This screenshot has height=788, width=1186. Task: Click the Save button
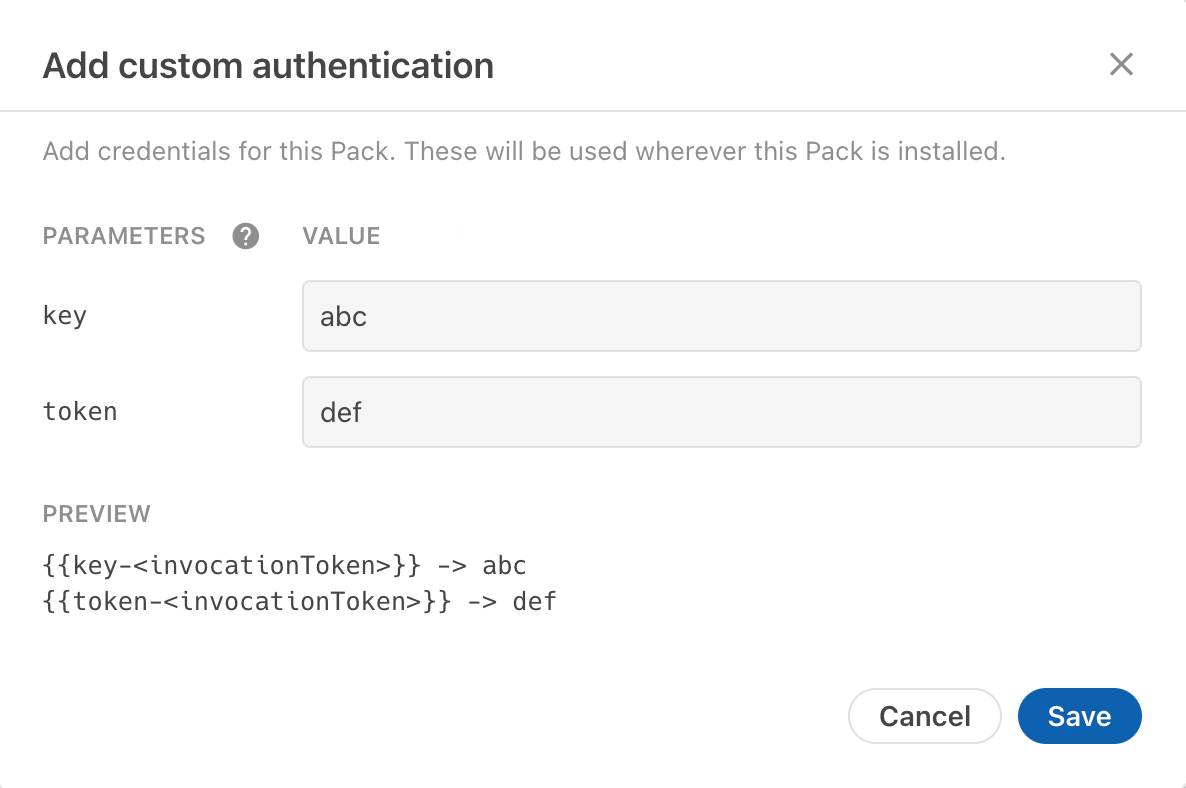point(1079,716)
